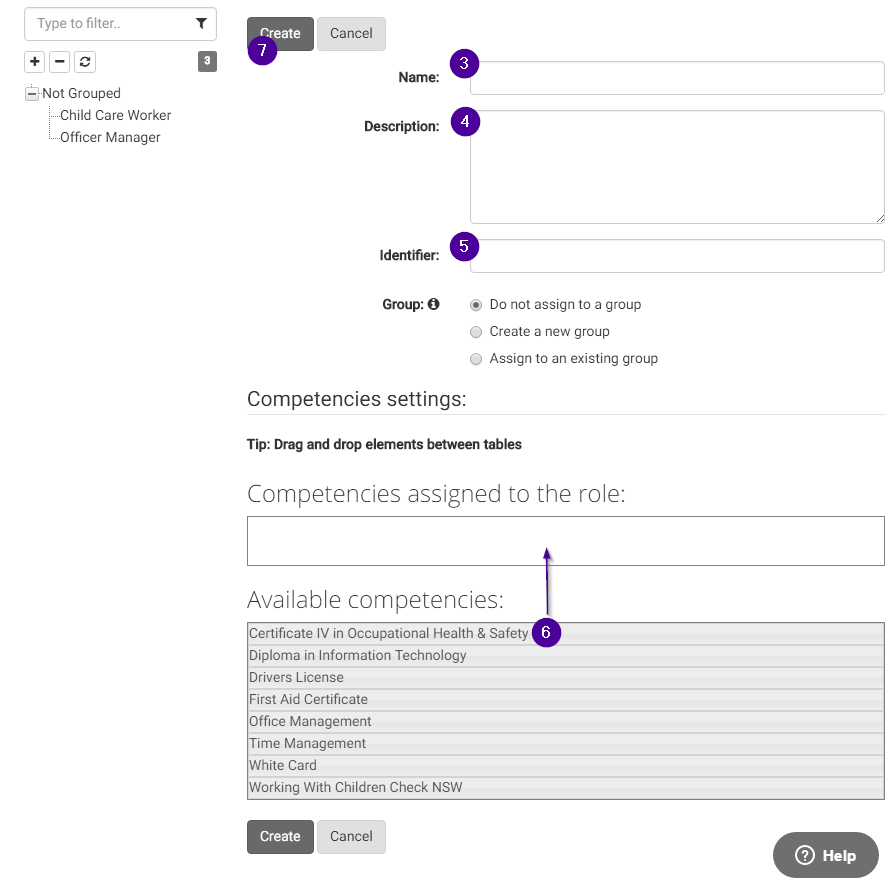
Task: Collapse the Not Grouped tree node
Action: 29,93
